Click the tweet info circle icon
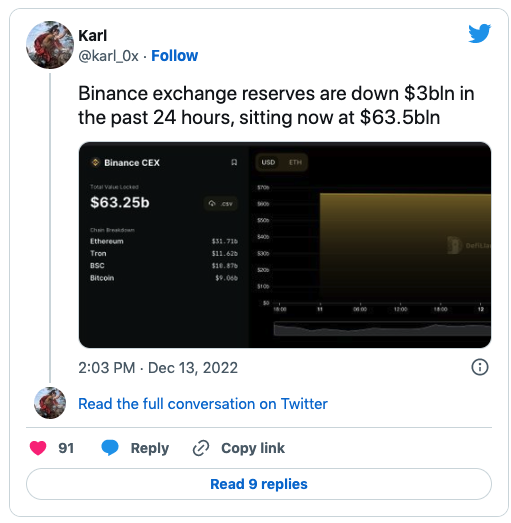Image resolution: width=511 pixels, height=523 pixels. coord(479,367)
